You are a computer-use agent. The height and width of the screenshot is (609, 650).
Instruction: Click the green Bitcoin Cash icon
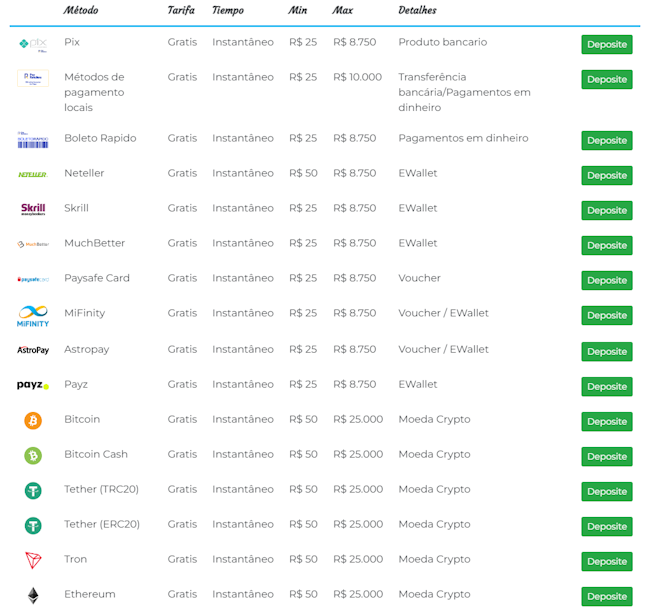33,456
